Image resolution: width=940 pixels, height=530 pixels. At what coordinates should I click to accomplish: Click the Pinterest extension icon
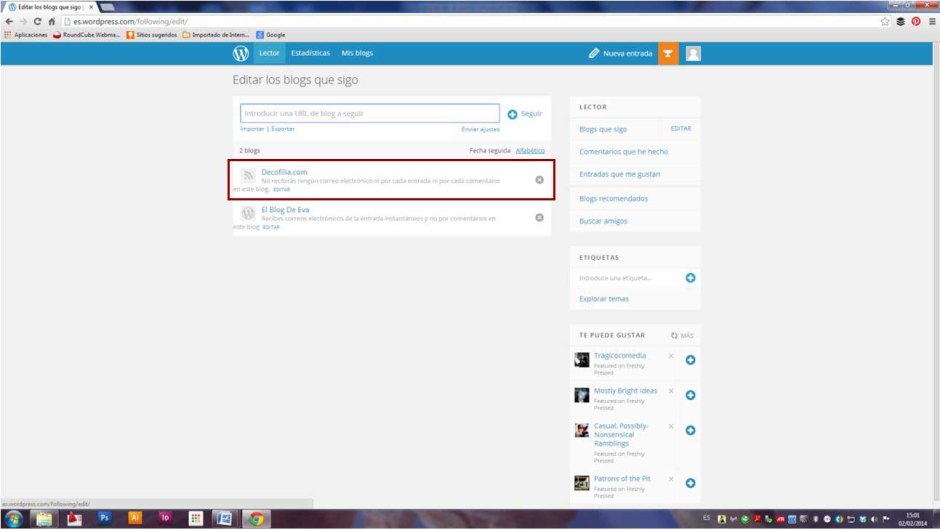point(916,22)
